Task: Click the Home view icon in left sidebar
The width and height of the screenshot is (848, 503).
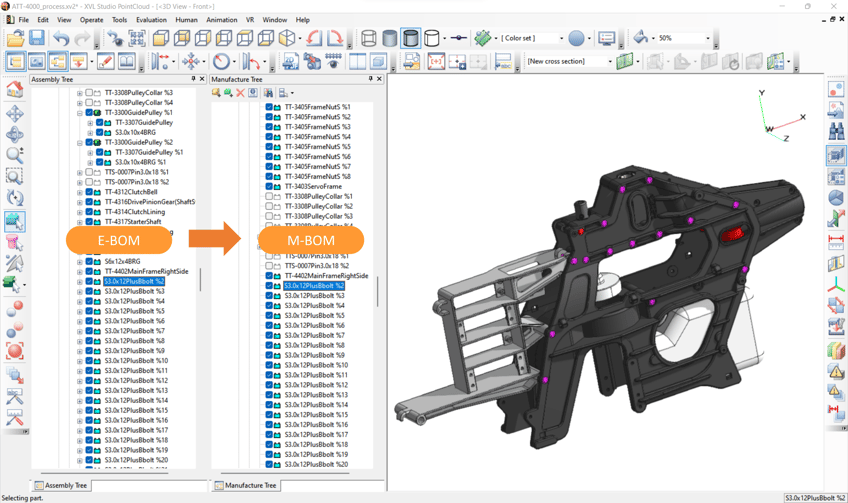Action: click(15, 90)
